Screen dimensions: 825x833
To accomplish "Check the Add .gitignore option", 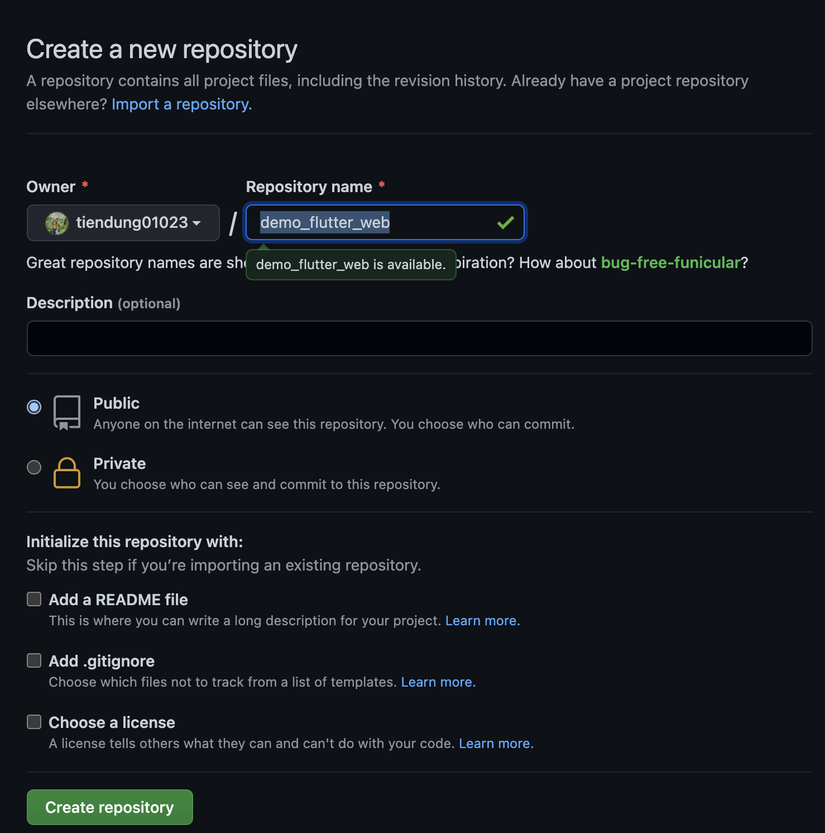I will (x=34, y=660).
